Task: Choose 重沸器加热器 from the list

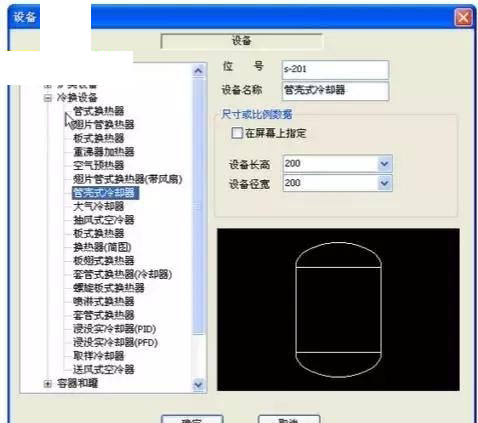Action: (104, 152)
